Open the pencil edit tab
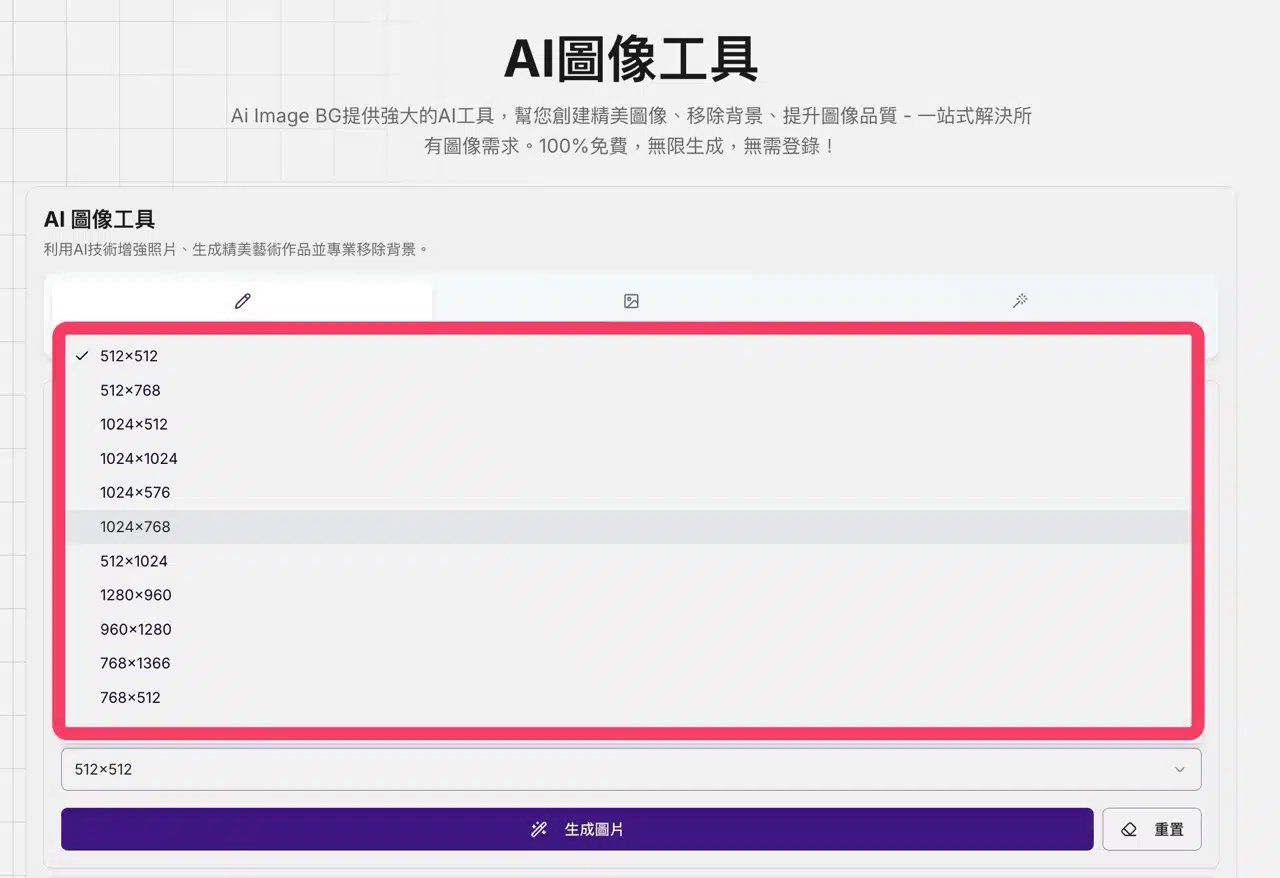This screenshot has height=878, width=1280. [x=242, y=301]
